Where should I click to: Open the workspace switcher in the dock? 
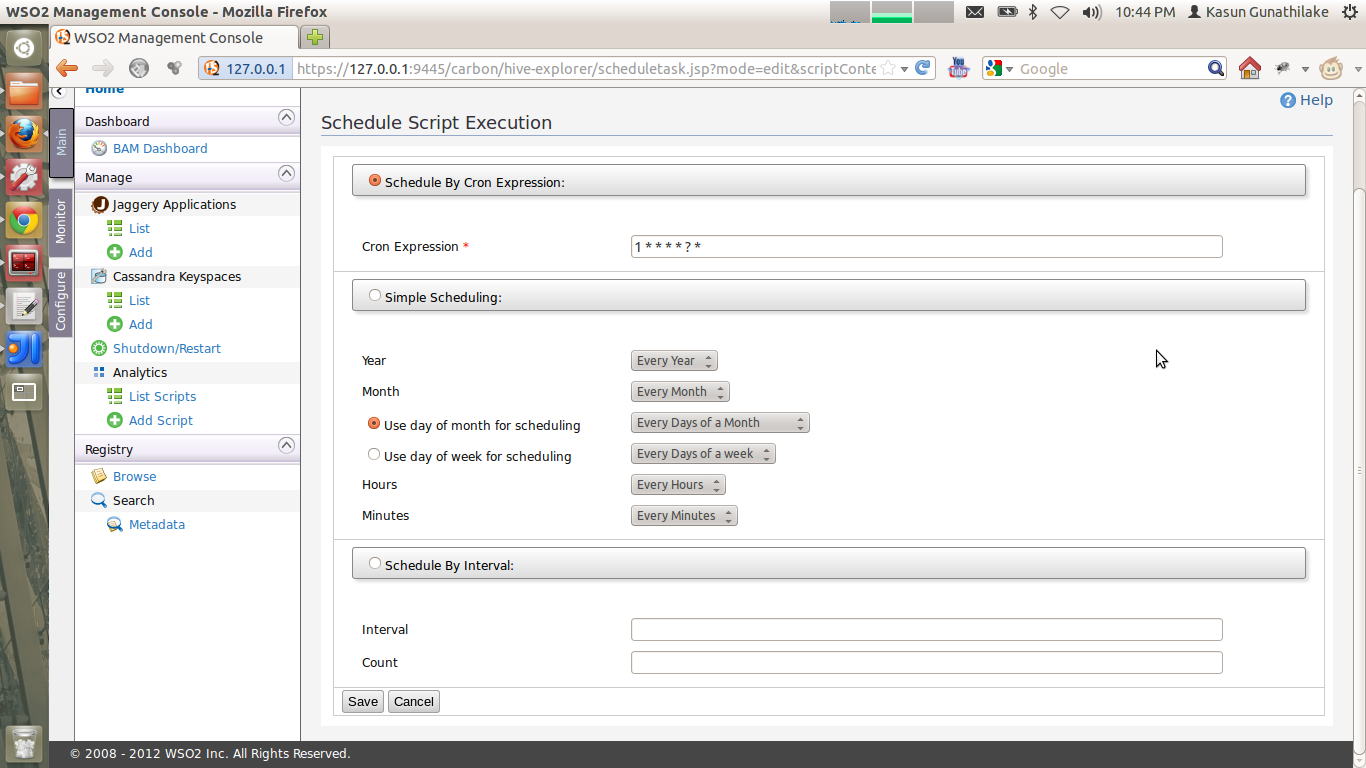(24, 392)
